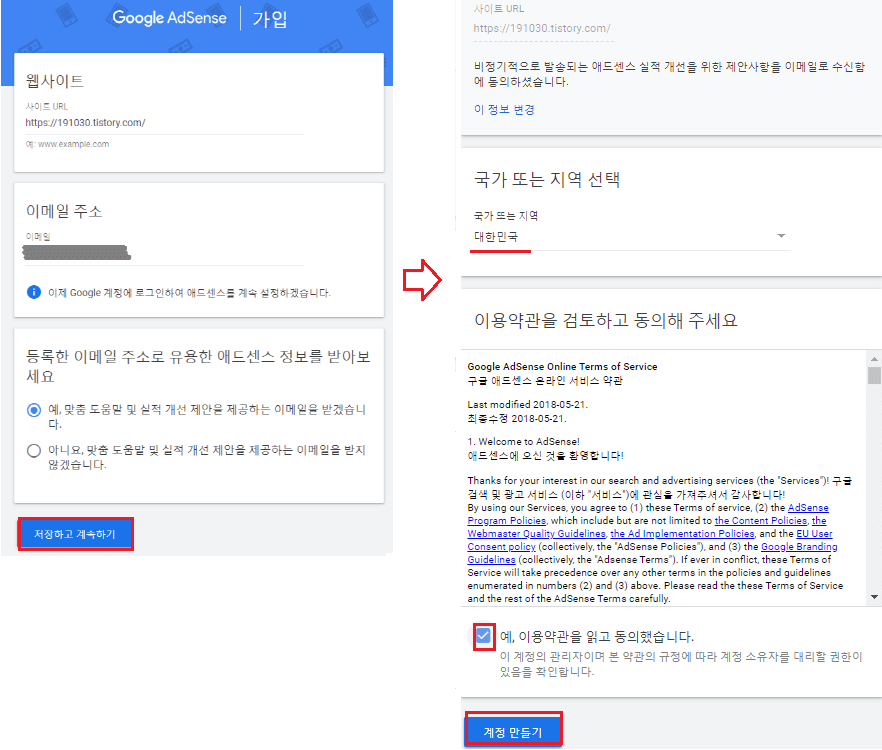
Task: Click the '저장하고 계속하기' button
Action: (75, 533)
